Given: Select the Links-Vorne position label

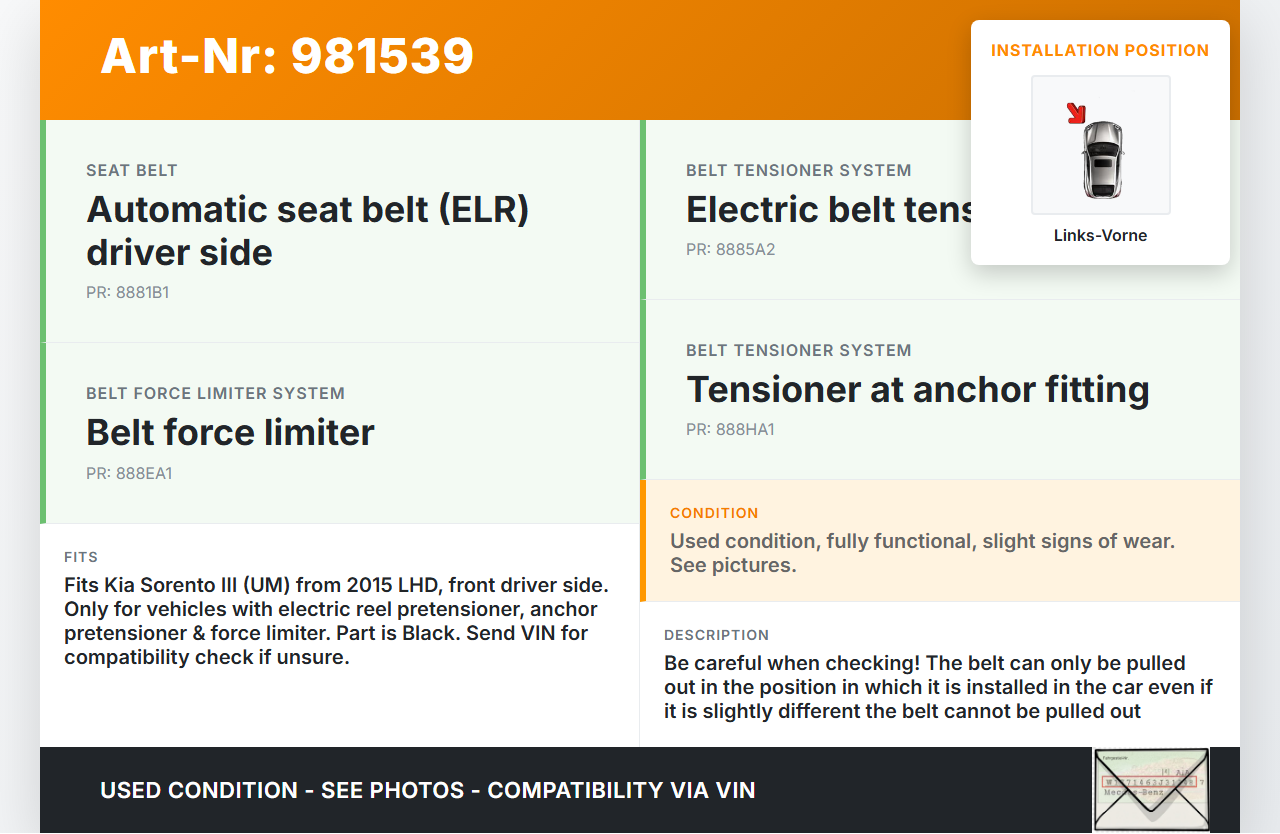Looking at the screenshot, I should (1100, 236).
